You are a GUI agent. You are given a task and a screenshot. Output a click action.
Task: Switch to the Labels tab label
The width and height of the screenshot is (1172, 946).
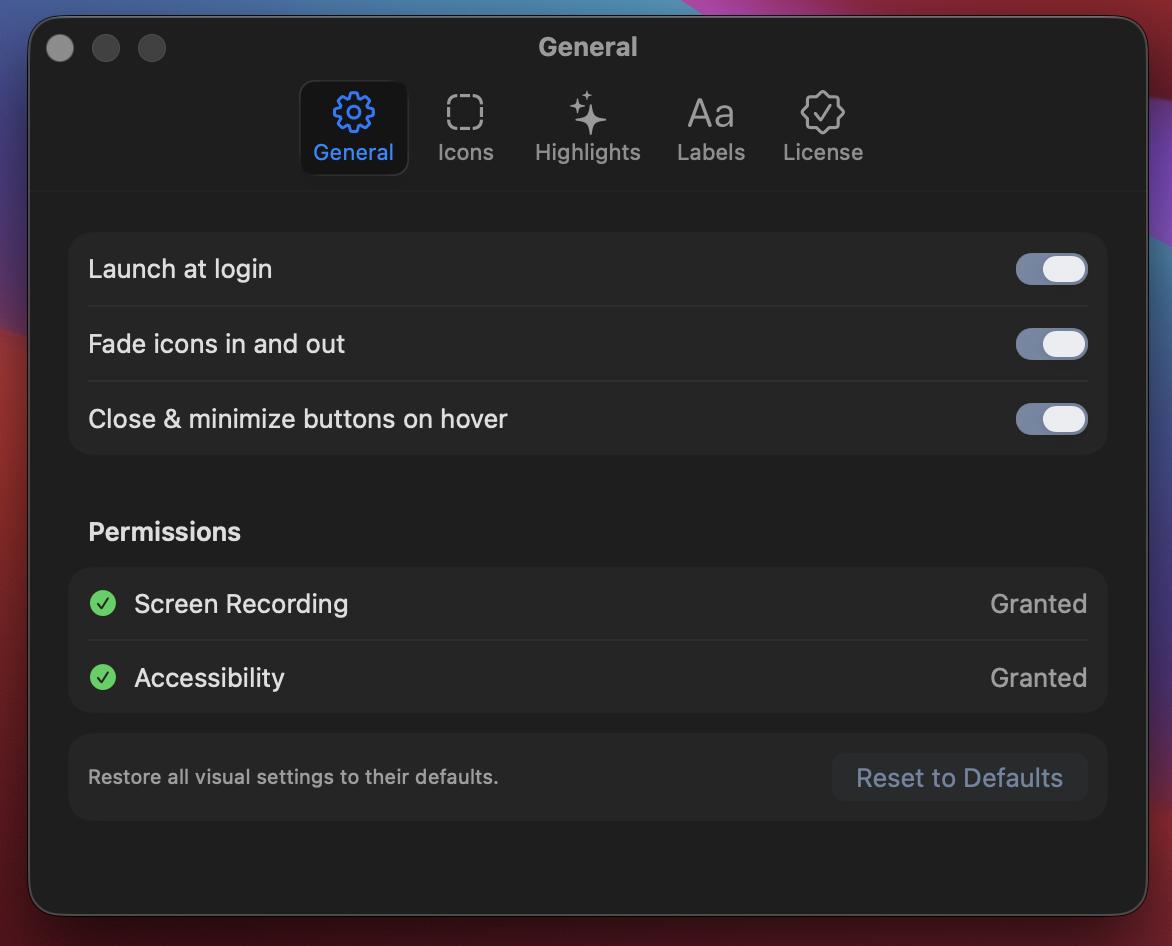711,152
